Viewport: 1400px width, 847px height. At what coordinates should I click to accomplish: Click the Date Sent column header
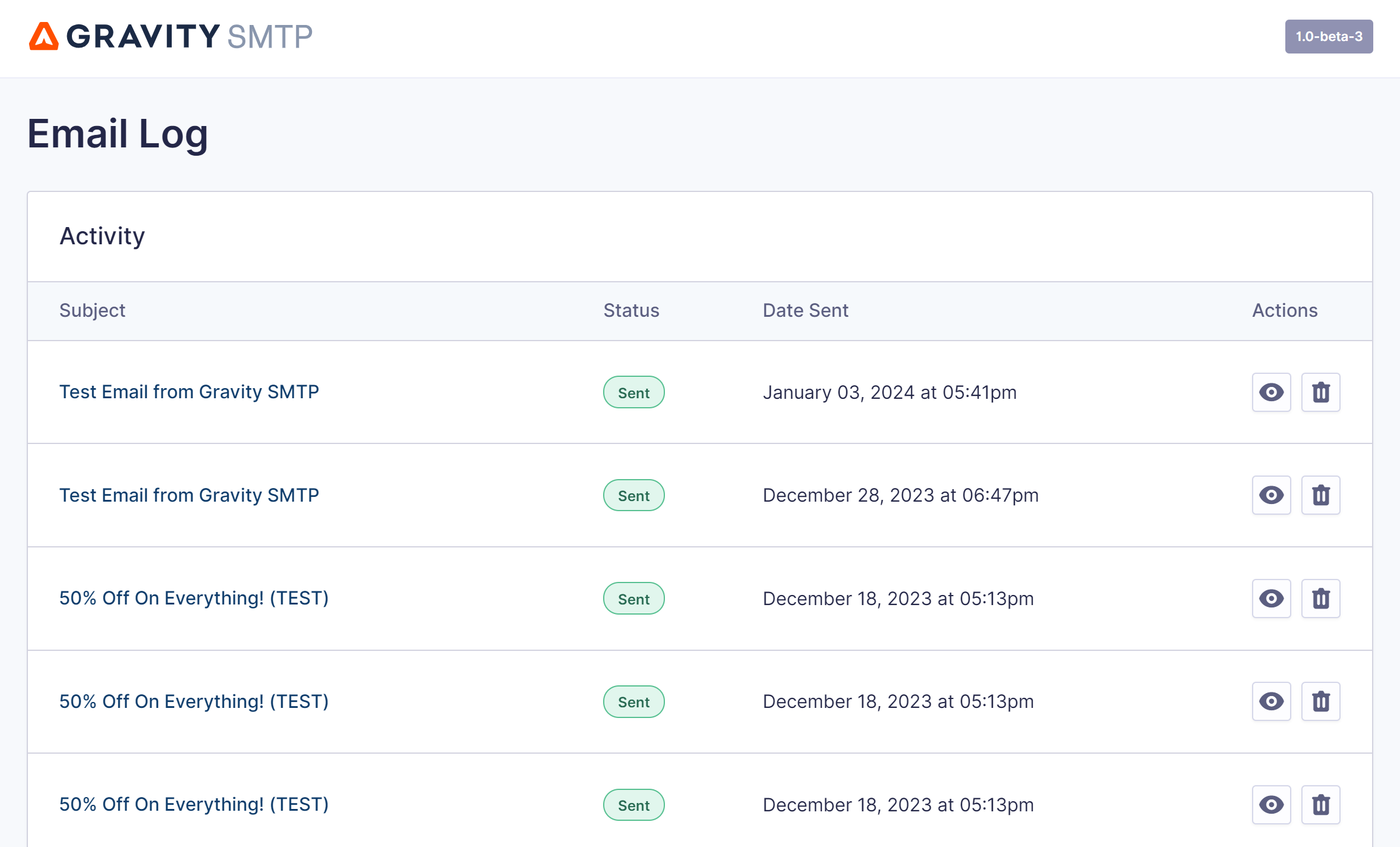tap(805, 310)
